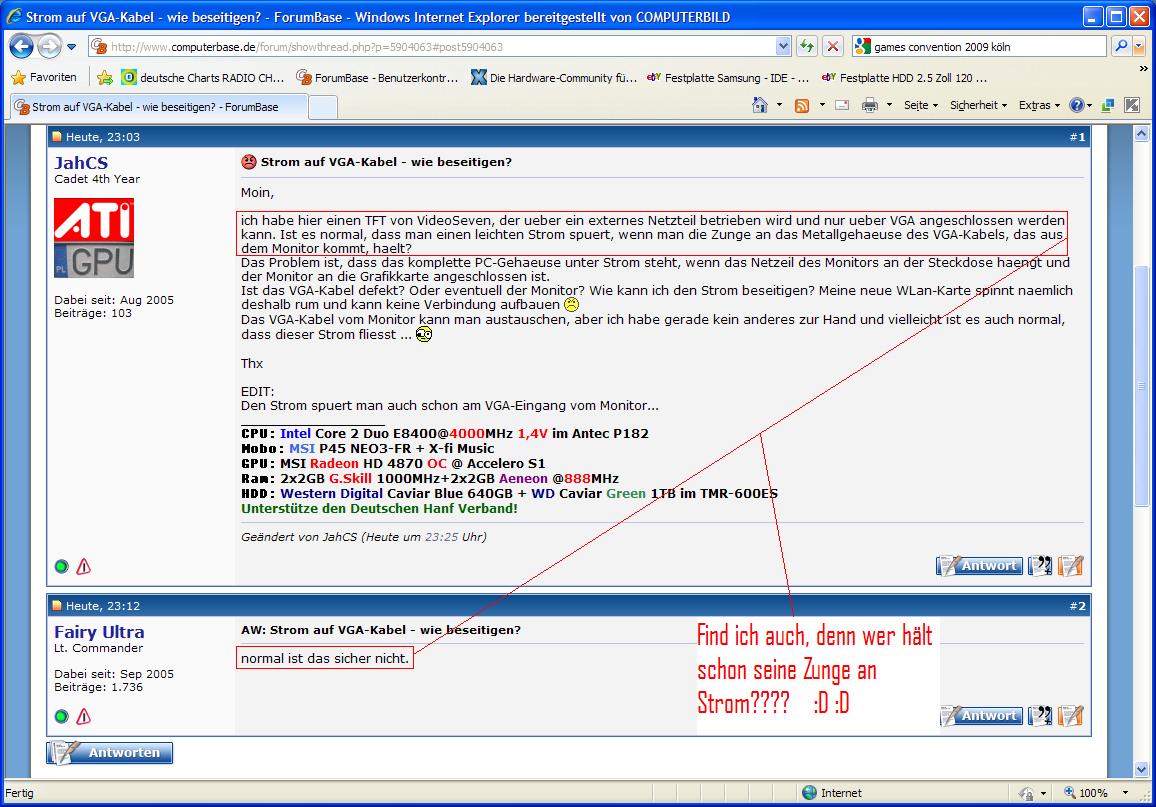Click the magnifier search button in toolbar
The width and height of the screenshot is (1156, 807).
point(1121,46)
